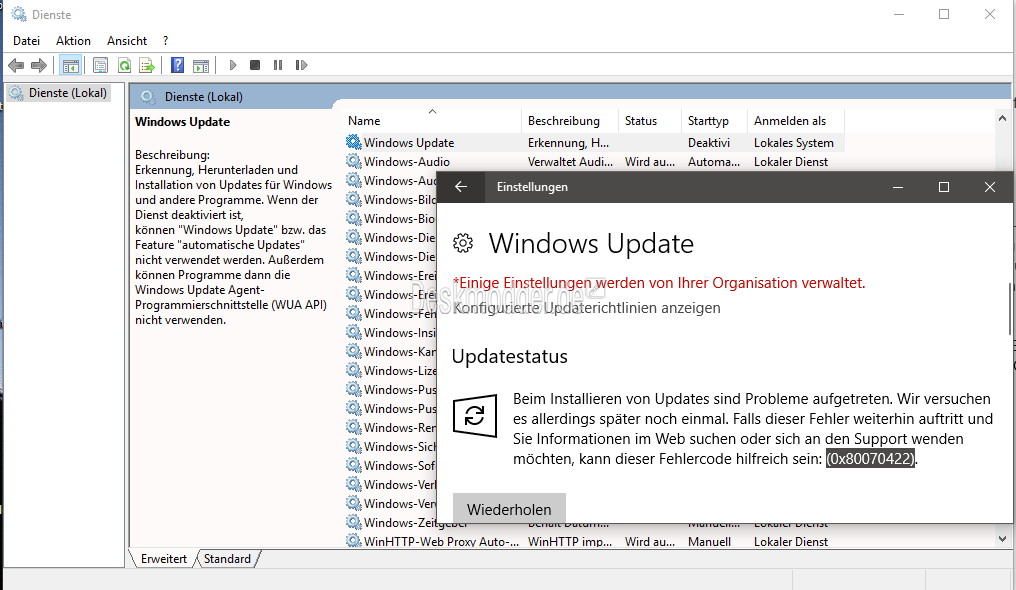Click the gear icon beside Windows-Insi row
Screen dimensions: 1016x590
(354, 332)
